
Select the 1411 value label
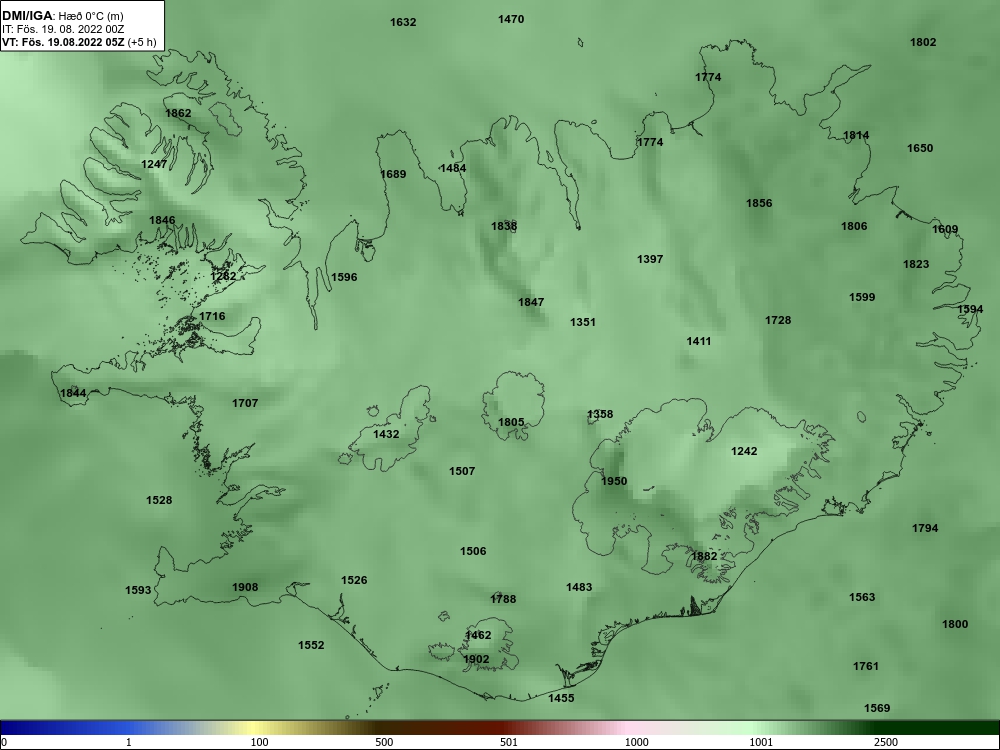pos(698,341)
